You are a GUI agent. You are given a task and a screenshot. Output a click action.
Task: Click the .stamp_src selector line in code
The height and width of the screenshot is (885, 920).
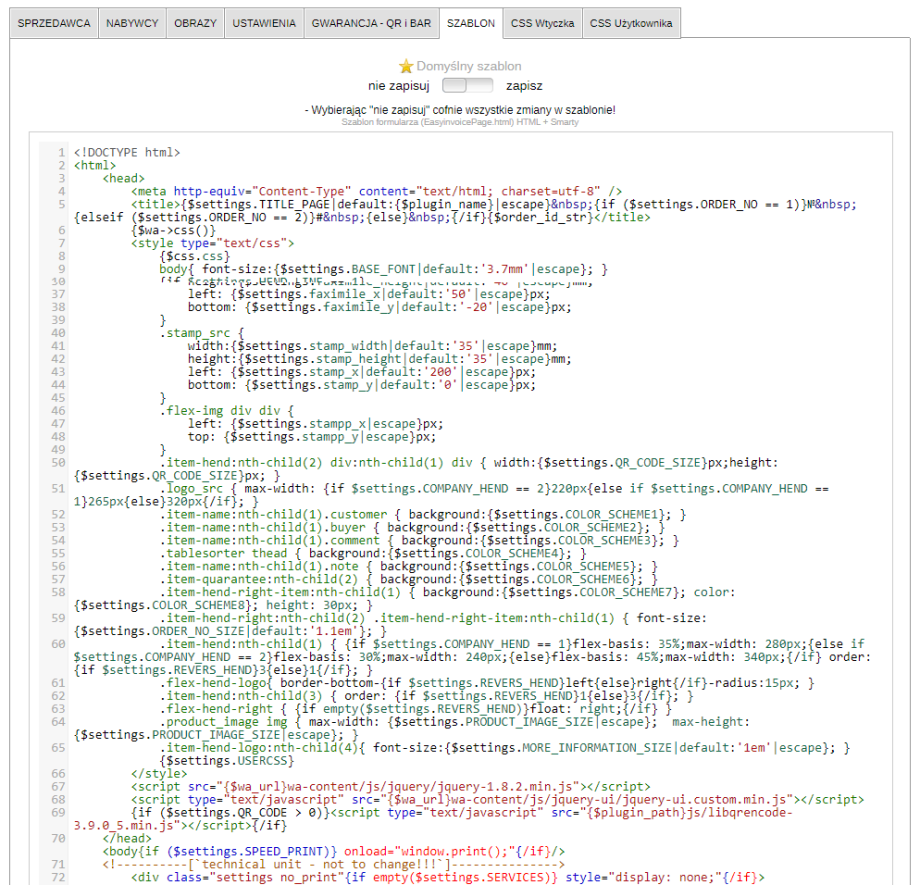[201, 333]
